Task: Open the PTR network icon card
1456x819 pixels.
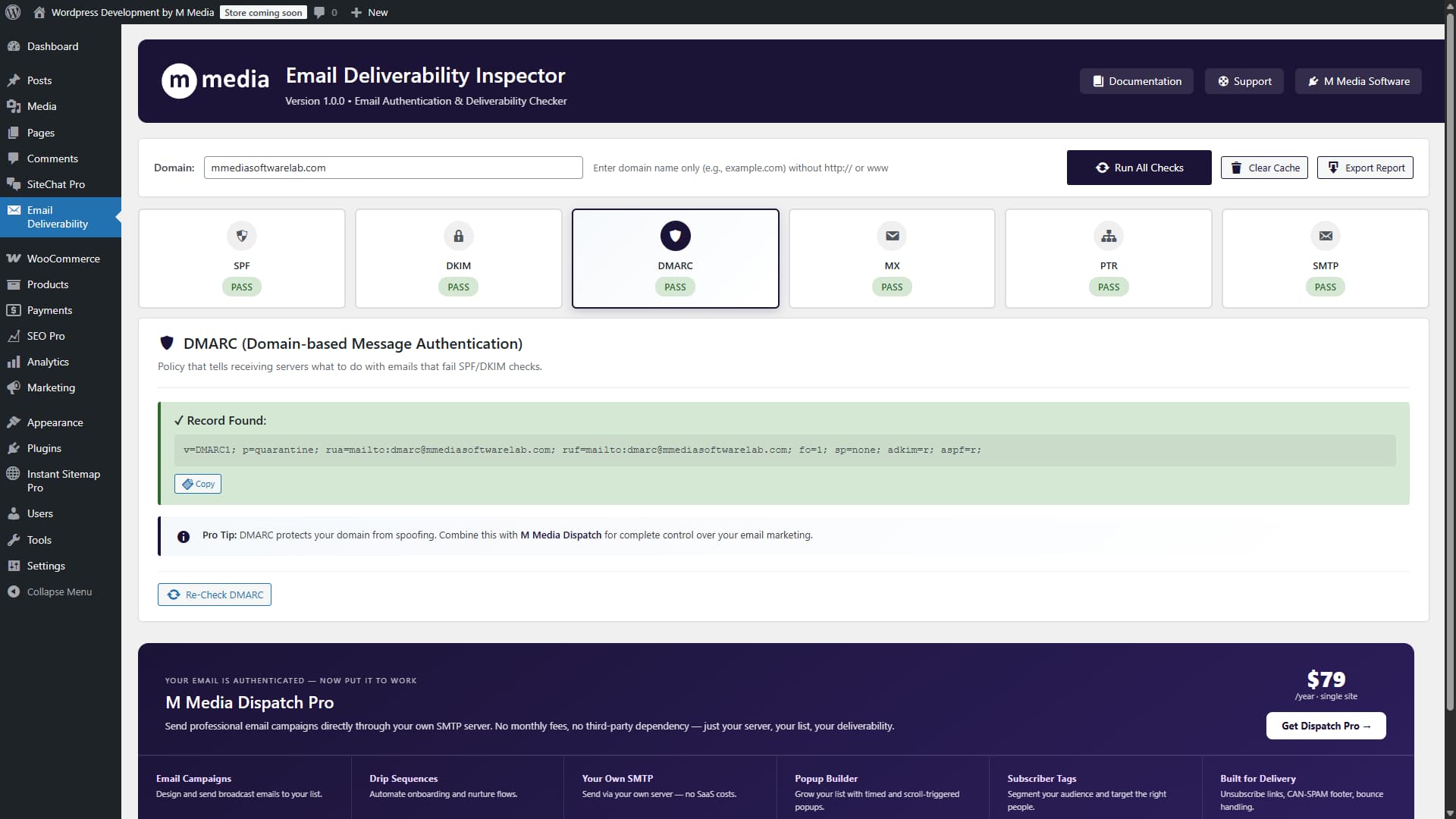Action: [x=1108, y=236]
